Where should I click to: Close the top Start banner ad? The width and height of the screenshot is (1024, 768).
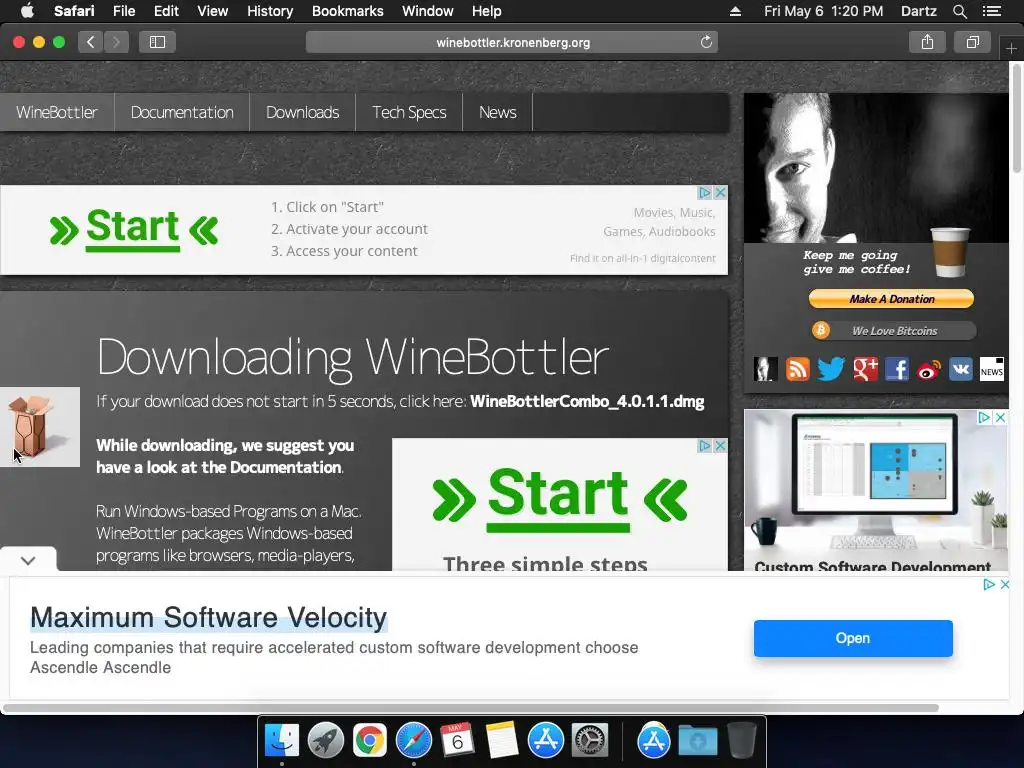coord(720,193)
